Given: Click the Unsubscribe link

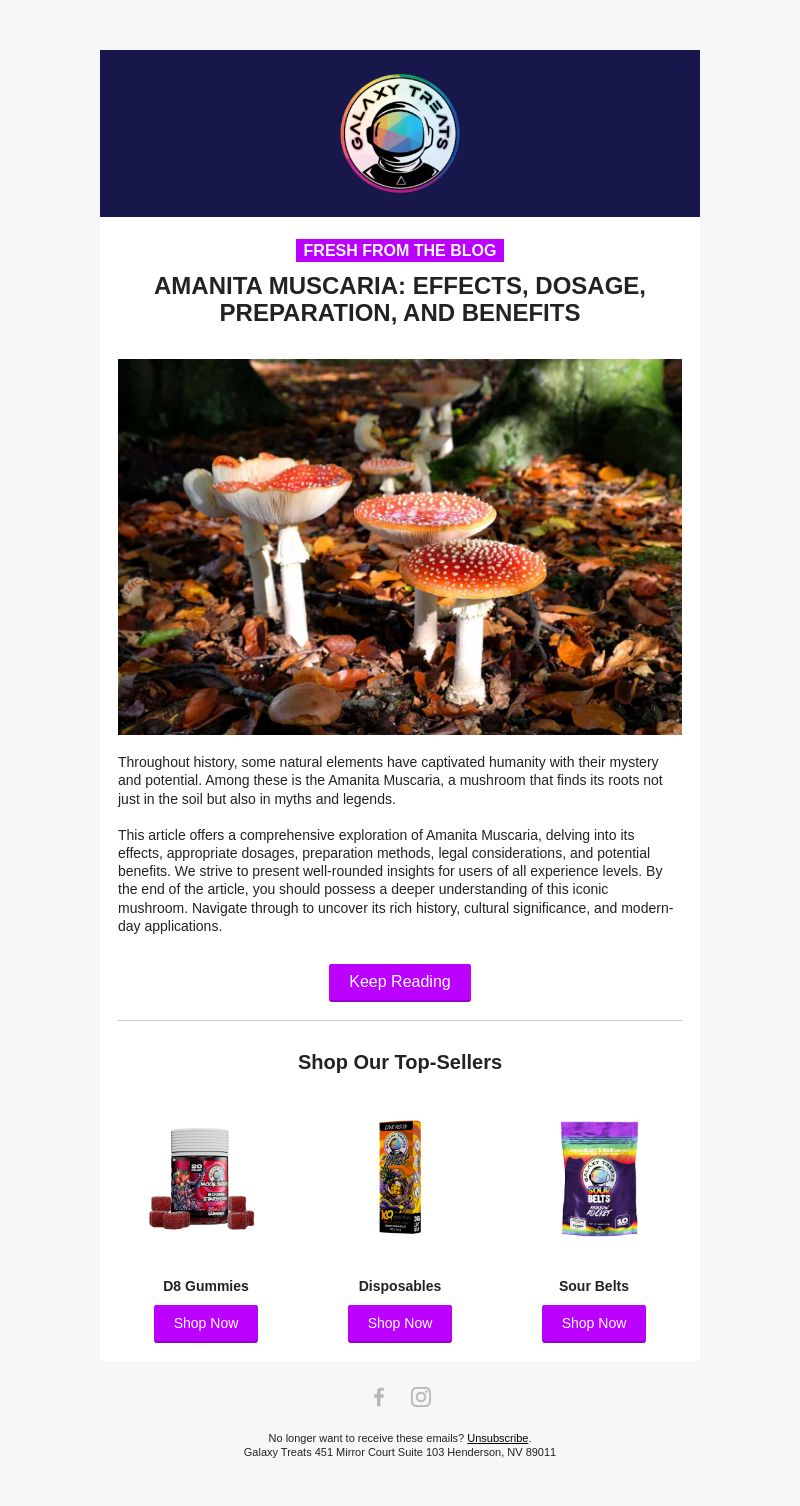Looking at the screenshot, I should [497, 1438].
